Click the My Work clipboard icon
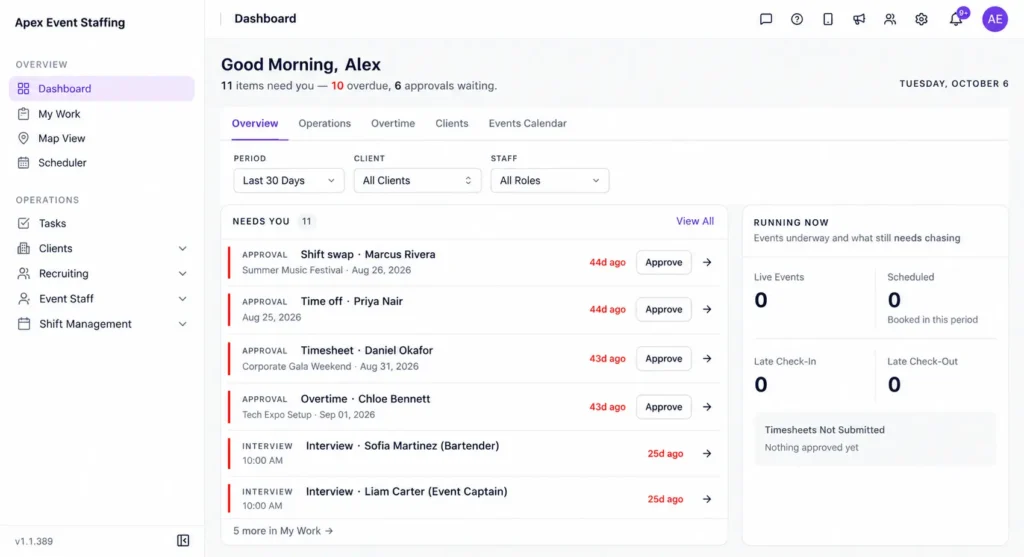The width and height of the screenshot is (1024, 557). pyautogui.click(x=24, y=114)
